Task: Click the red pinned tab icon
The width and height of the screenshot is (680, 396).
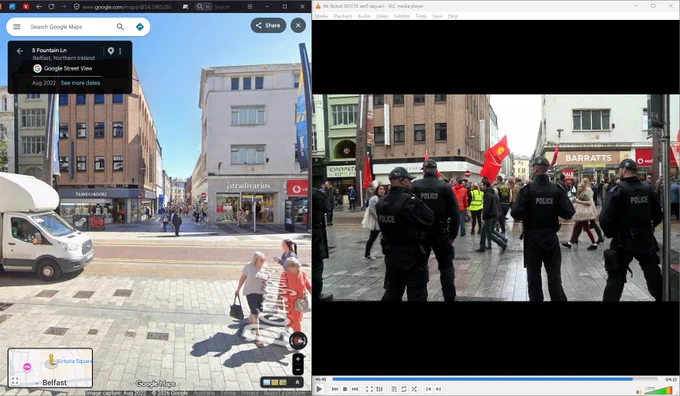Action: 26,7
